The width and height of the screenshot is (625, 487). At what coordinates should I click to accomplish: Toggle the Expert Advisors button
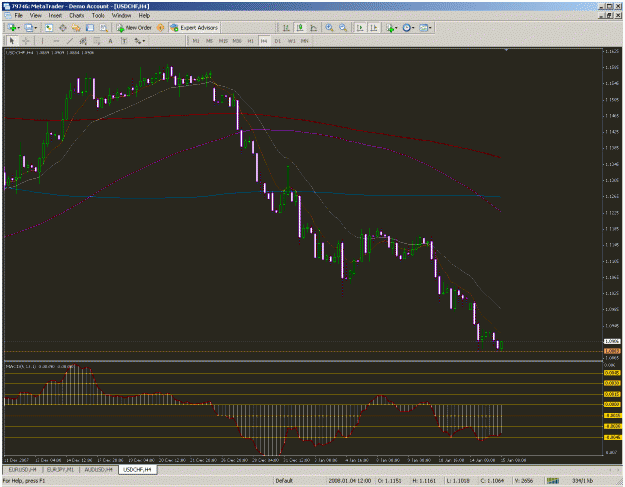(x=194, y=27)
